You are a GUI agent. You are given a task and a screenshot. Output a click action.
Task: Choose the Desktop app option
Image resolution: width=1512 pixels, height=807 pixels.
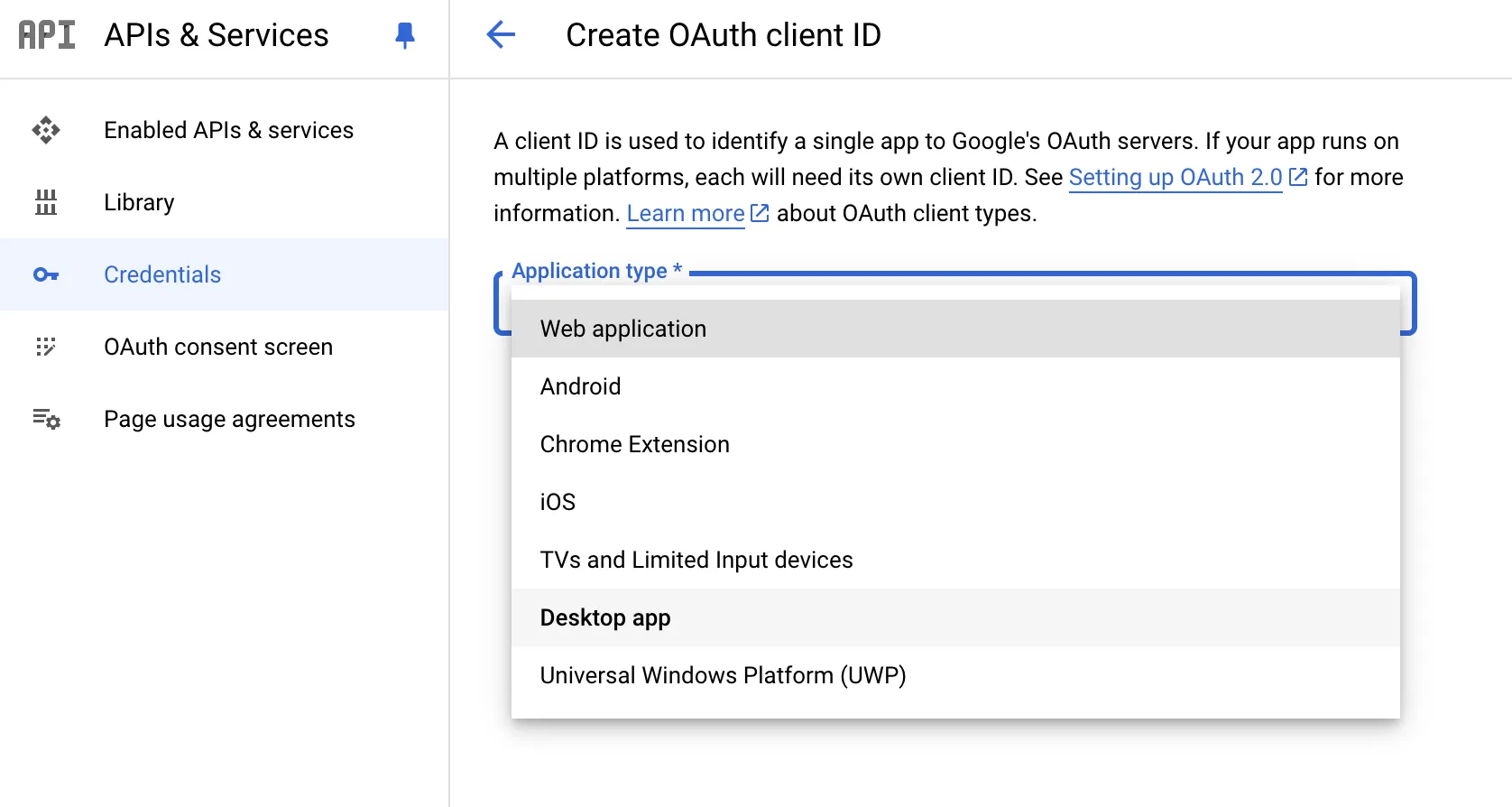pos(955,617)
